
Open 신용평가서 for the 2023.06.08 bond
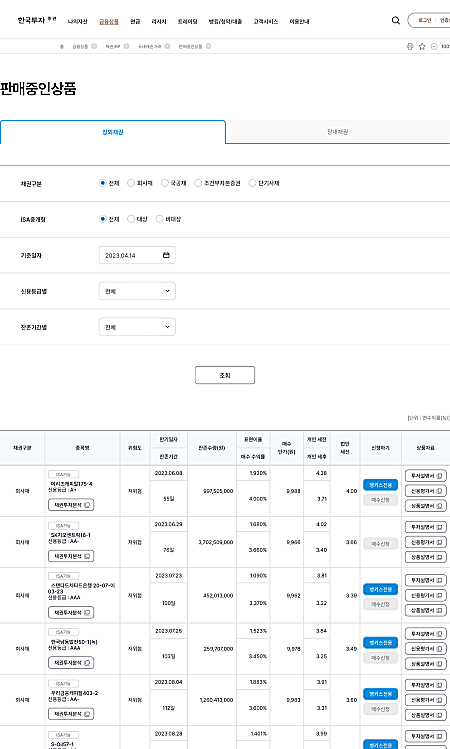click(x=426, y=491)
